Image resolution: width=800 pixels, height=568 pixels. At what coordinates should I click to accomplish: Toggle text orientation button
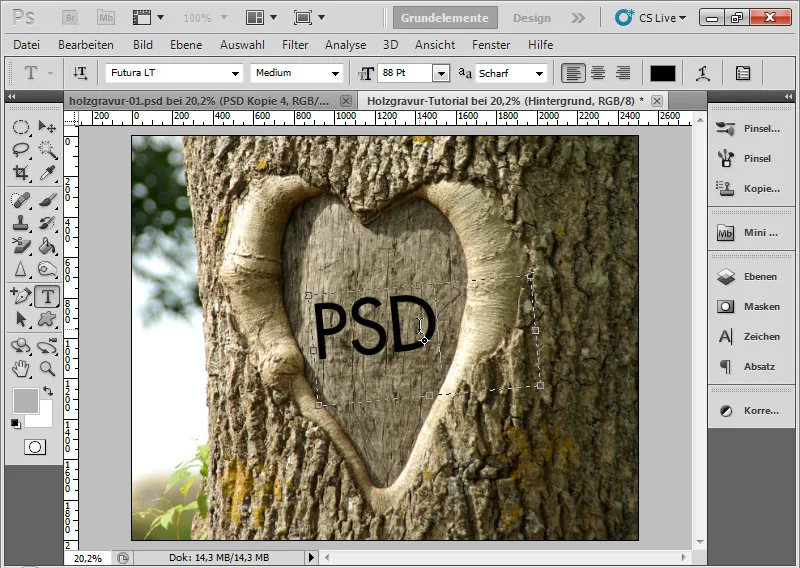80,73
